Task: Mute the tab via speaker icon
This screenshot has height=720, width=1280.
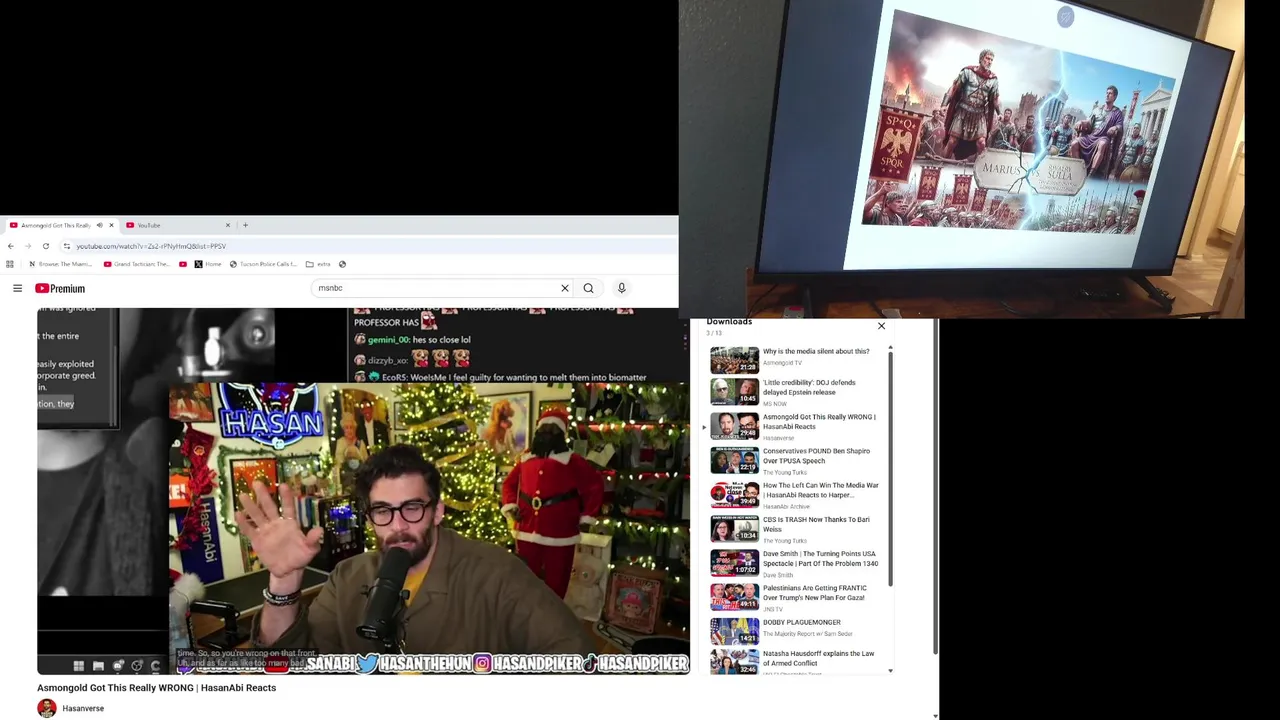Action: click(99, 225)
